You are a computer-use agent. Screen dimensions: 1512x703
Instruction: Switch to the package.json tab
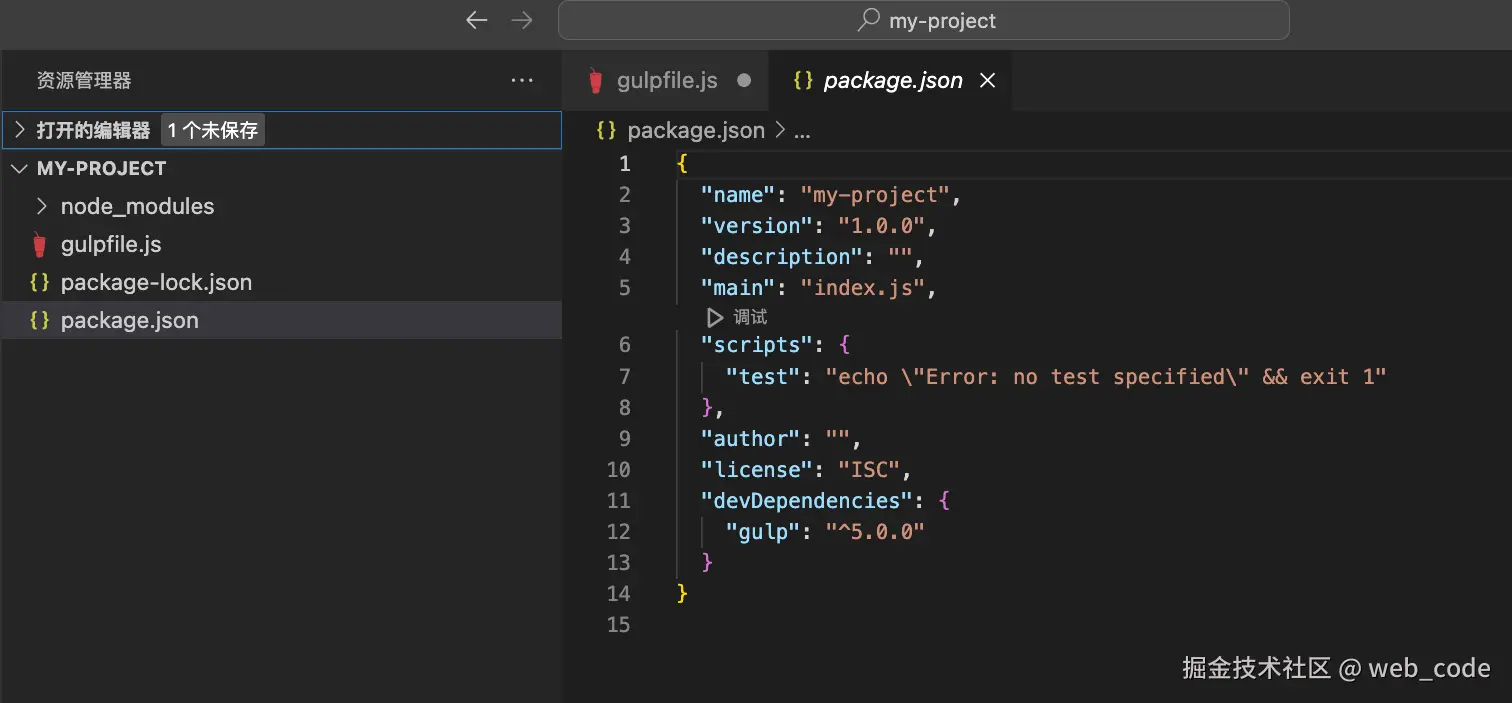point(892,81)
